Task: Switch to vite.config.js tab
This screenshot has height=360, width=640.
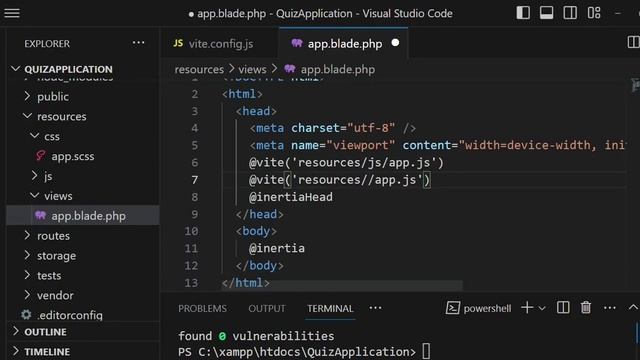Action: tap(219, 43)
